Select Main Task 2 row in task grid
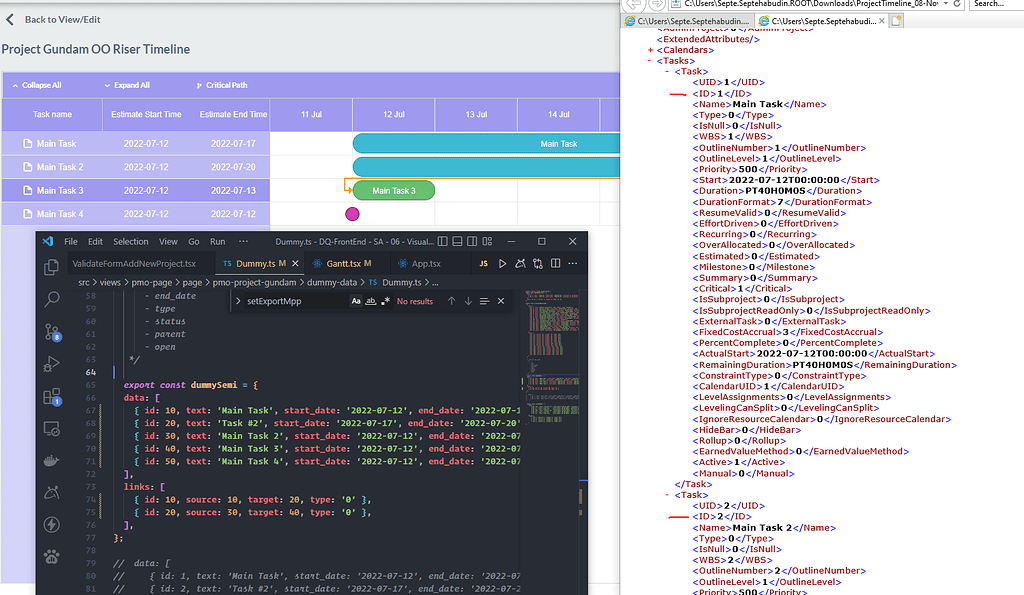 coord(136,167)
